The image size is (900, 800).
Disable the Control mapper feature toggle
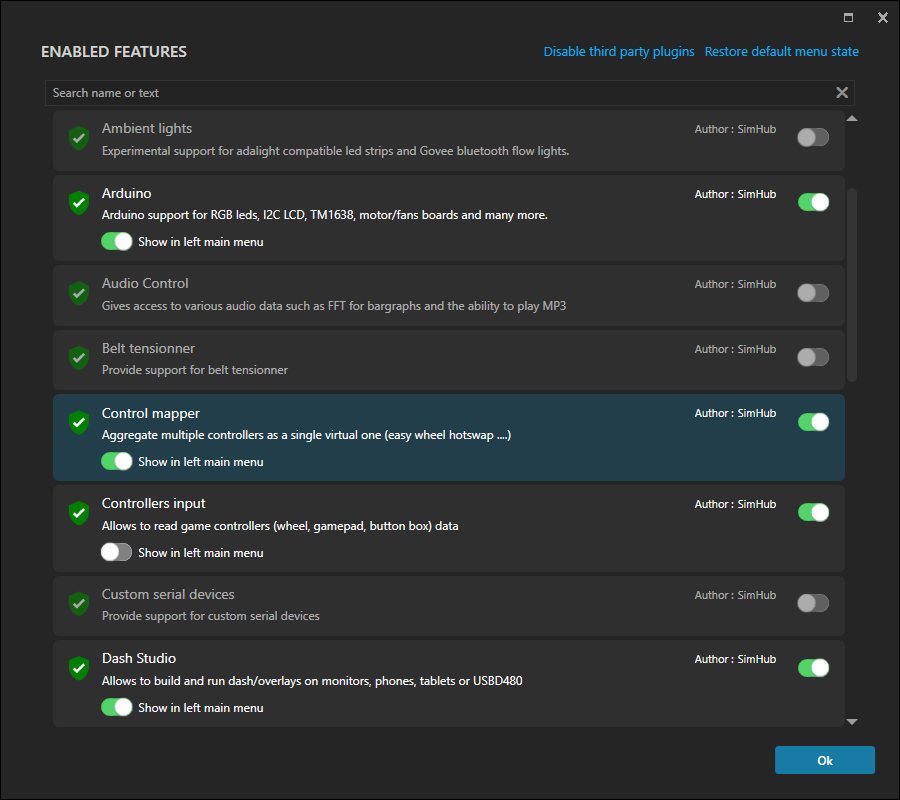813,422
